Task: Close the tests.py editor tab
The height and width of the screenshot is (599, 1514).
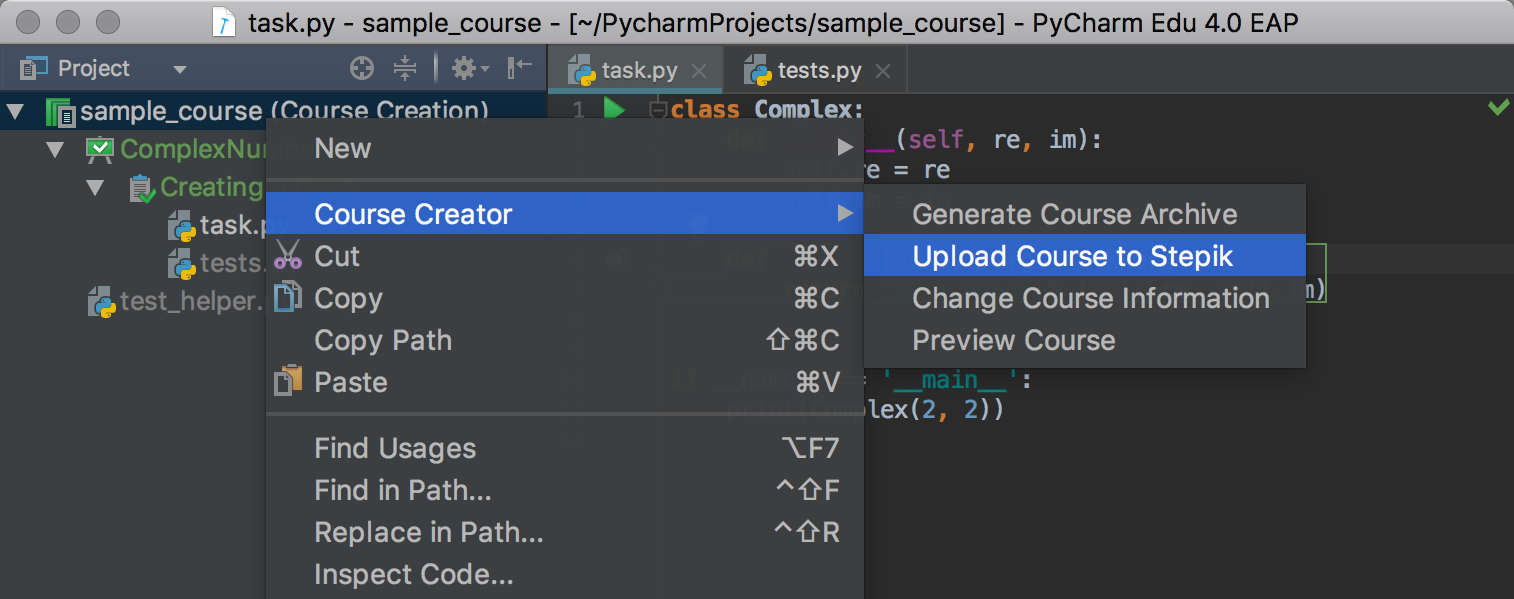Action: (882, 71)
